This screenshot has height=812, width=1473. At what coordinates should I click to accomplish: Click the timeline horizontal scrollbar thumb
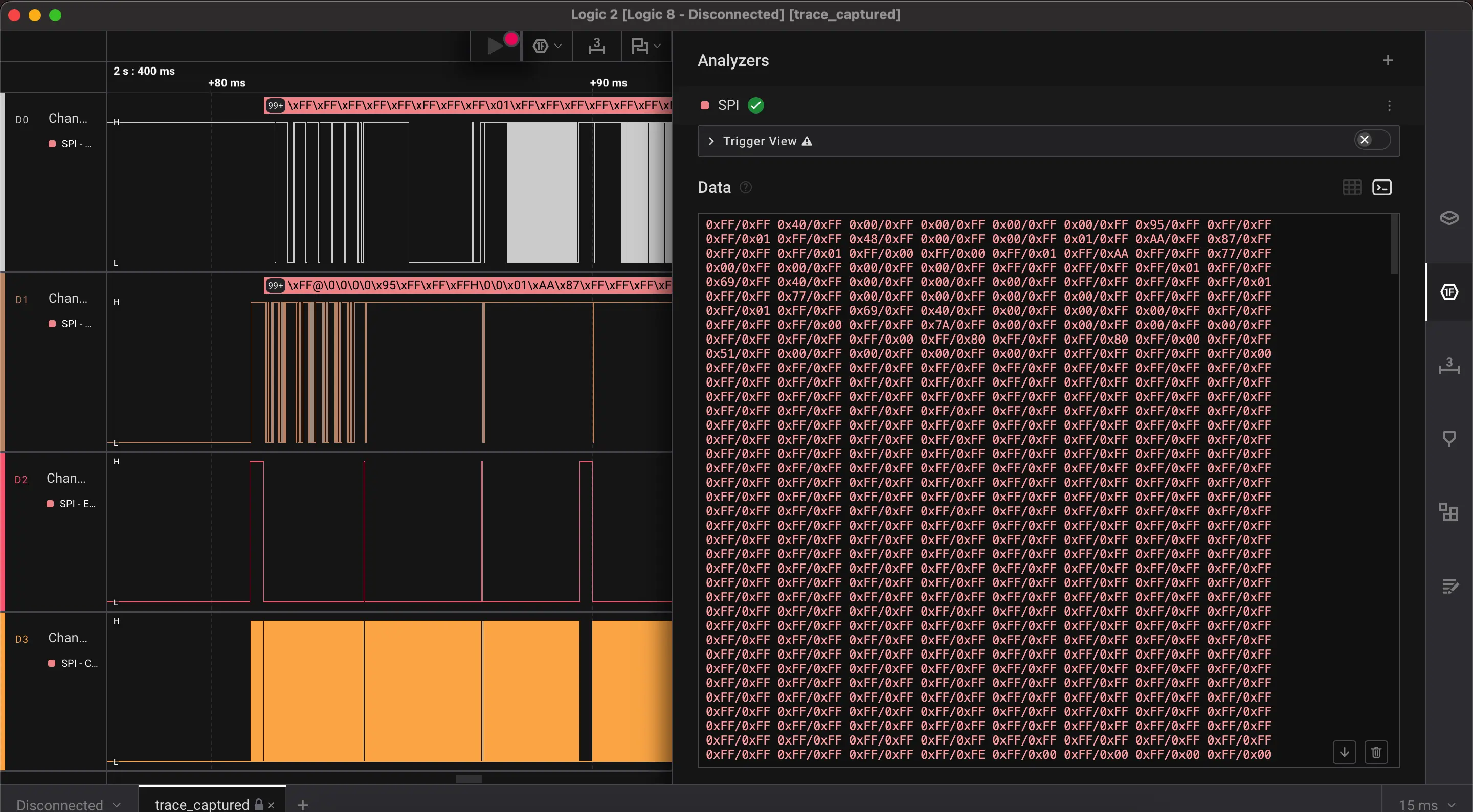coord(469,779)
